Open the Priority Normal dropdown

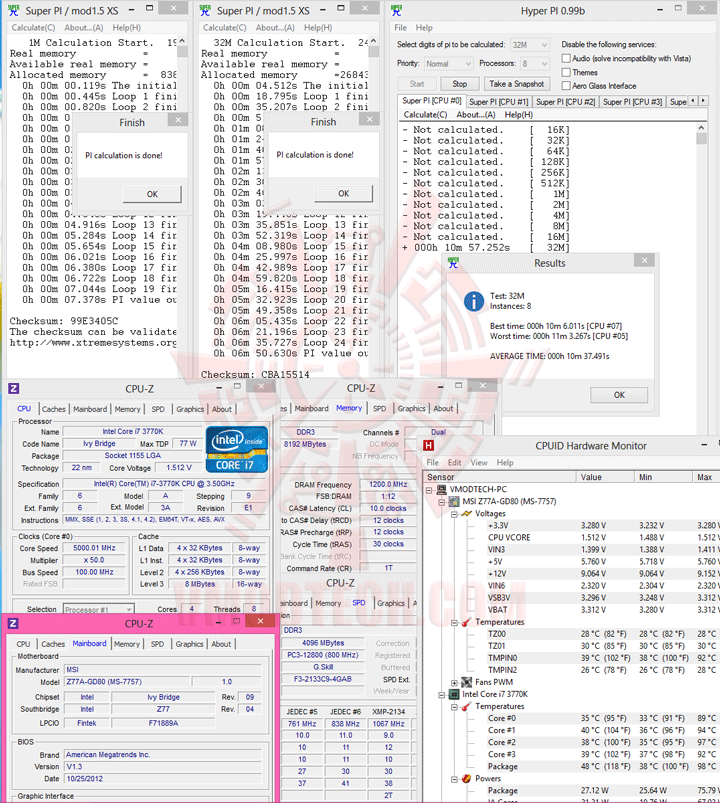448,64
